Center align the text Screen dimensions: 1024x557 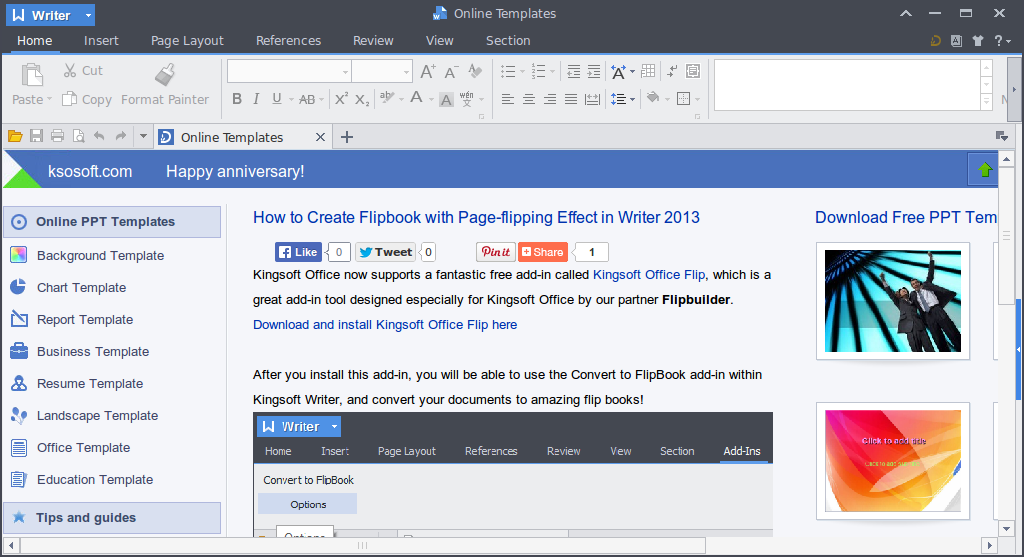[x=529, y=99]
